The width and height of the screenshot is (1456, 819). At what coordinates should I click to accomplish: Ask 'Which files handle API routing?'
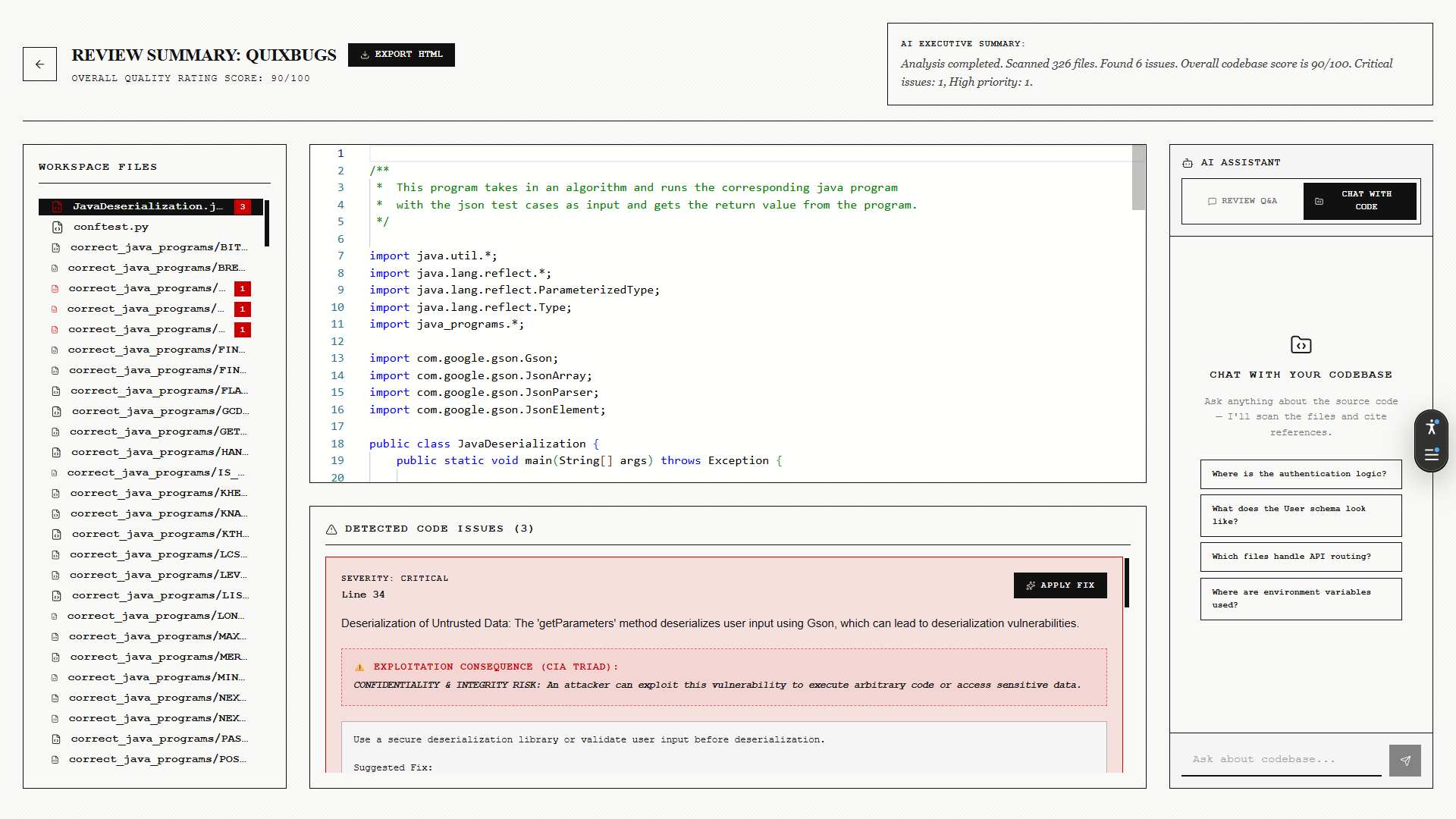(1301, 557)
